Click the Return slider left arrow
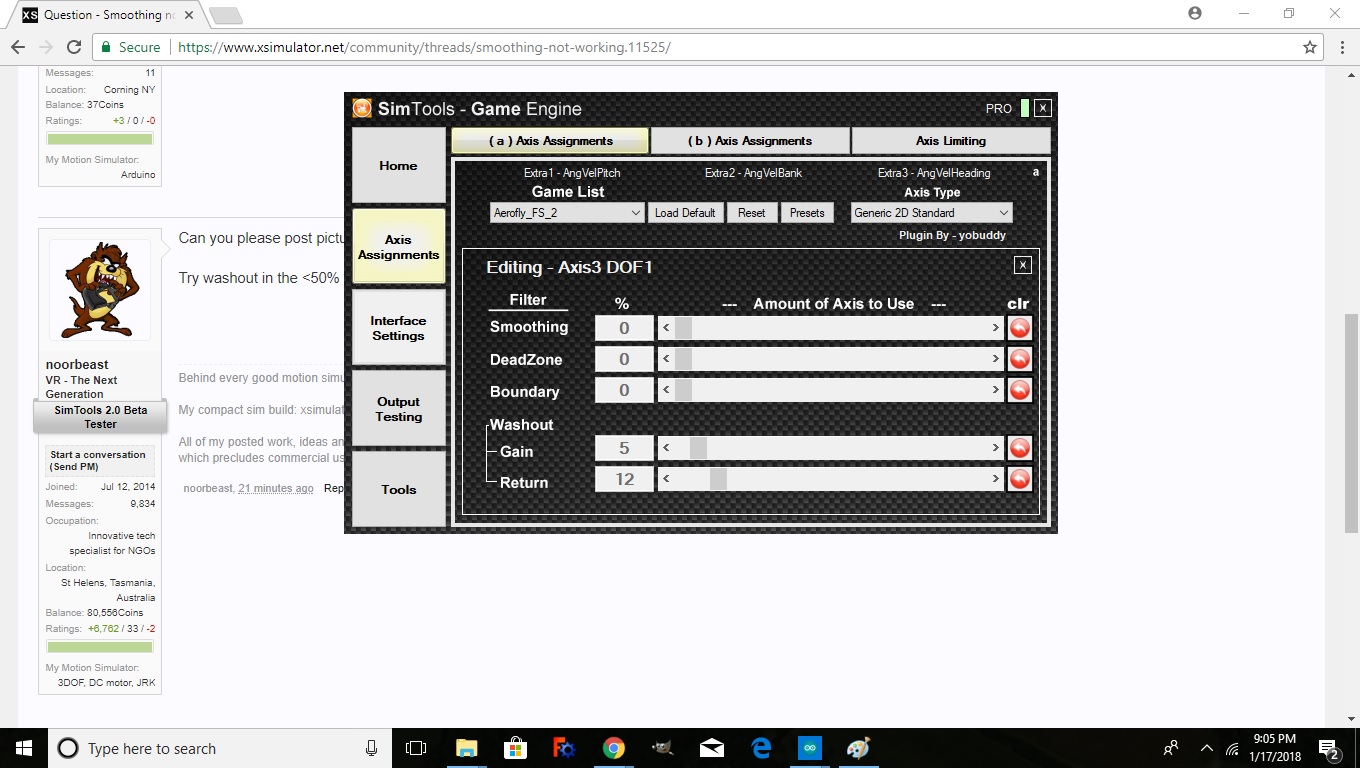Viewport: 1360px width, 768px height. (666, 479)
